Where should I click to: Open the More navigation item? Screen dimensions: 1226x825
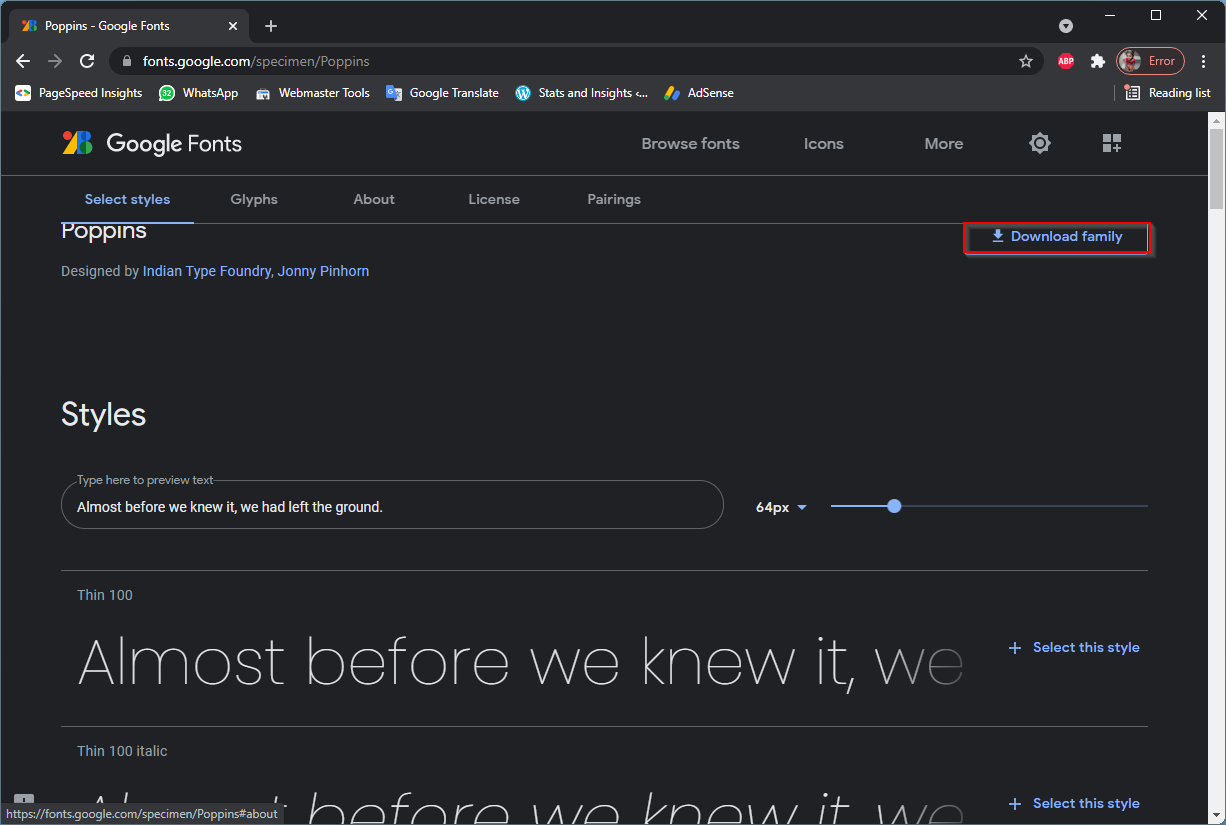pyautogui.click(x=944, y=144)
